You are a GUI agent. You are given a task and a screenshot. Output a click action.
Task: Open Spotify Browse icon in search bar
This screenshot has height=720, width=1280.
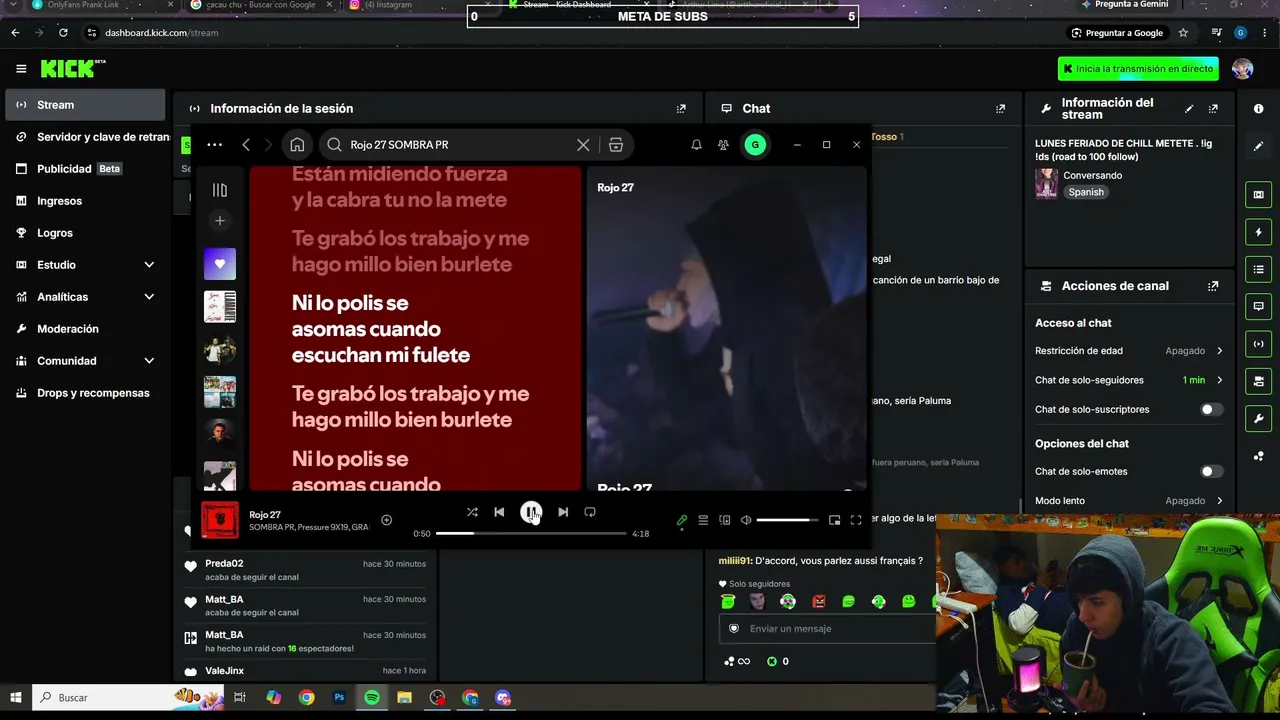(x=616, y=145)
